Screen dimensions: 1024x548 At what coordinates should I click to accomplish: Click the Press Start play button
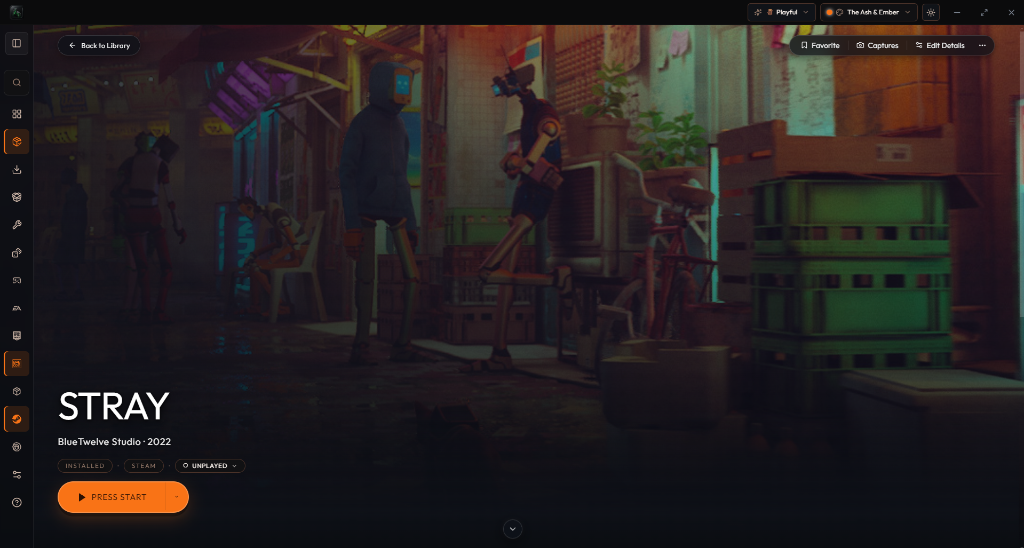click(x=112, y=497)
